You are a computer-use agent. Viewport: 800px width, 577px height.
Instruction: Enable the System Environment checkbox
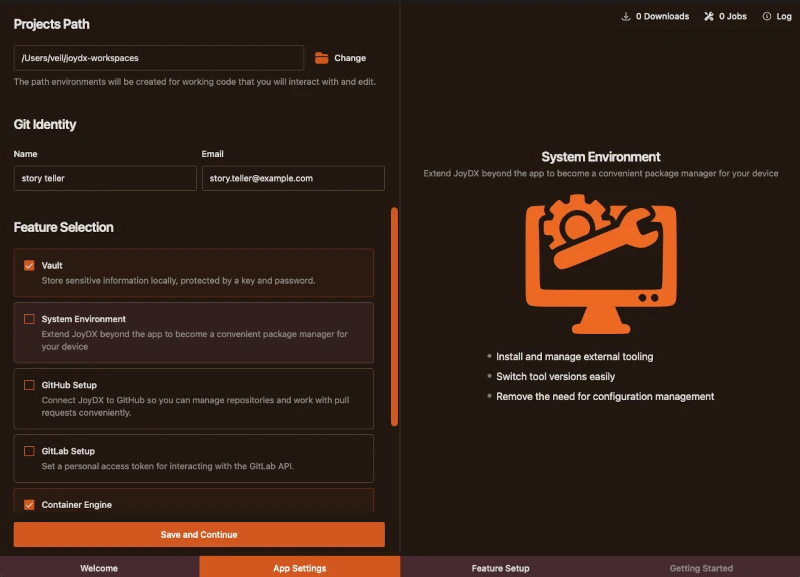click(x=29, y=319)
